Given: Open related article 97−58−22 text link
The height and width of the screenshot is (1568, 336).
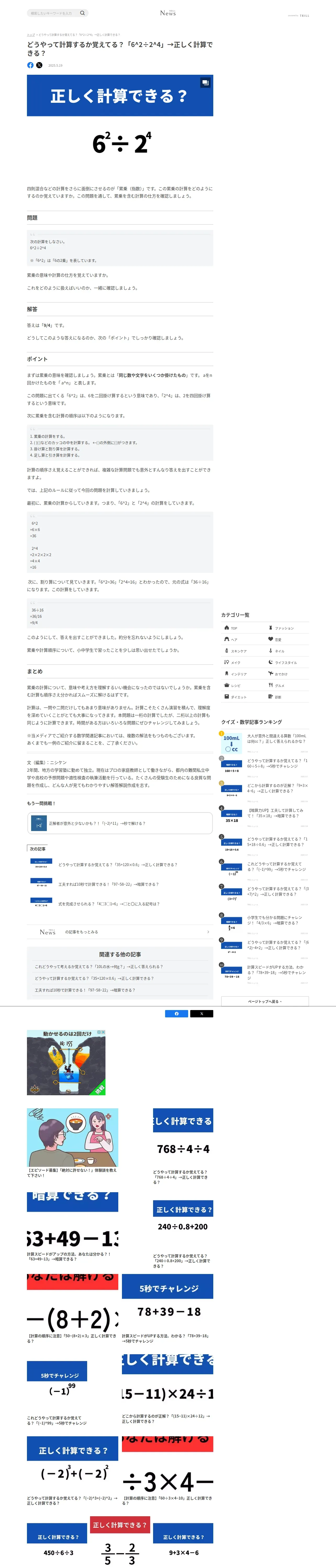Looking at the screenshot, I should click(x=85, y=990).
